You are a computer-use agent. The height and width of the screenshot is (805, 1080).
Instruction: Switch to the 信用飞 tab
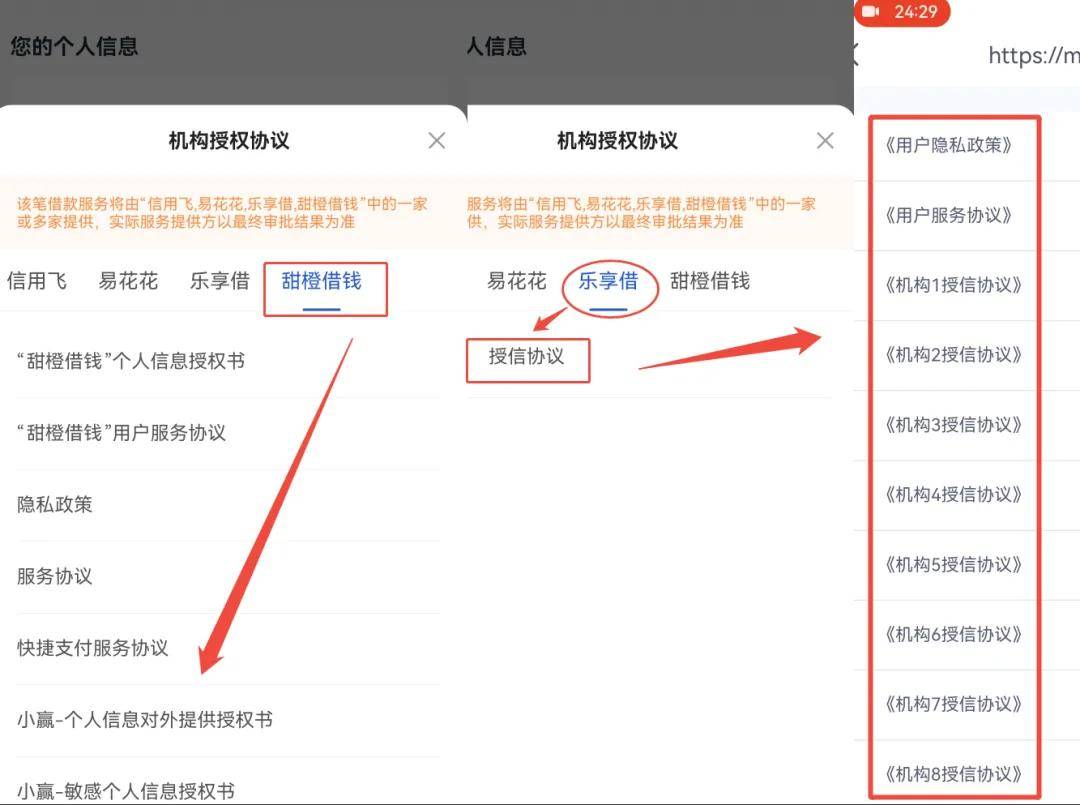pyautogui.click(x=37, y=281)
